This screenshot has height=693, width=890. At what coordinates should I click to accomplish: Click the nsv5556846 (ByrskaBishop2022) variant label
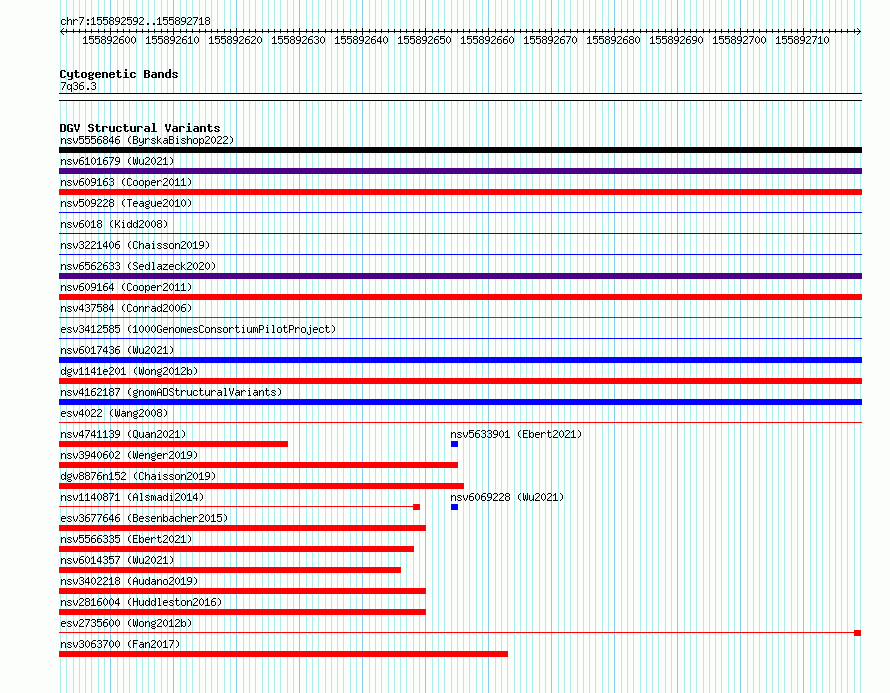[x=147, y=140]
